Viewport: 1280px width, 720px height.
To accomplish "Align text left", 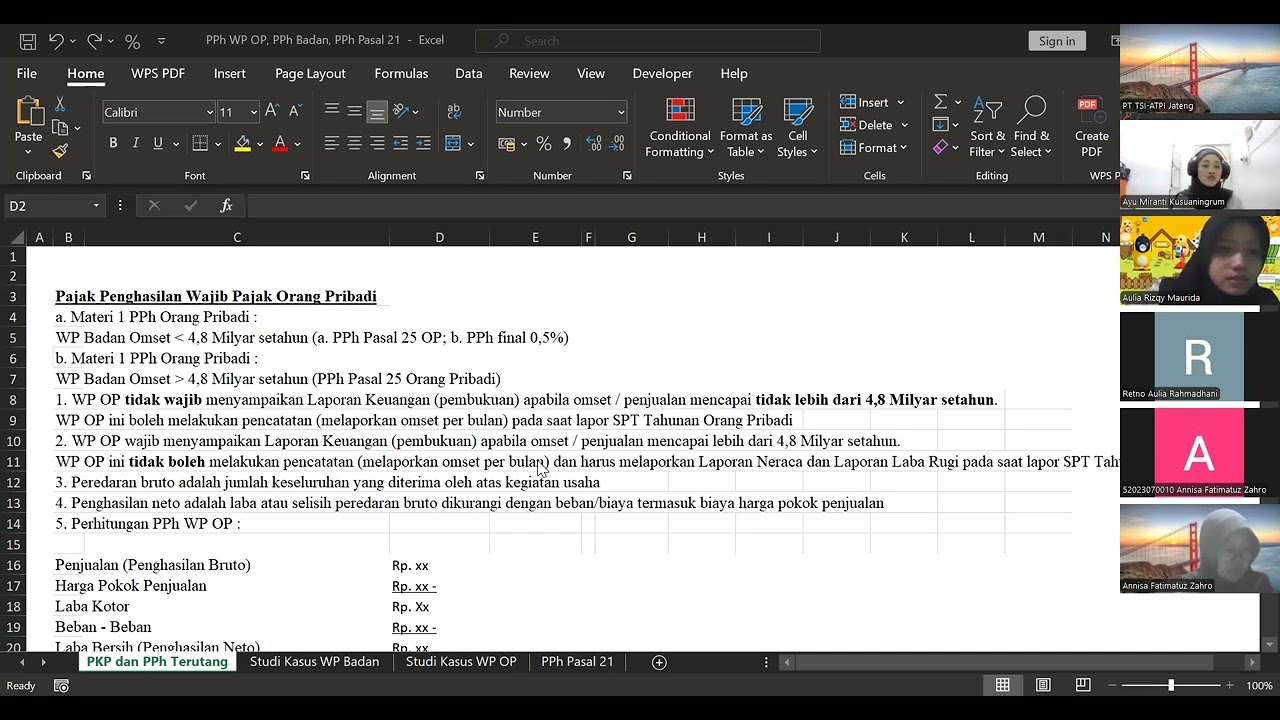I will (x=331, y=144).
